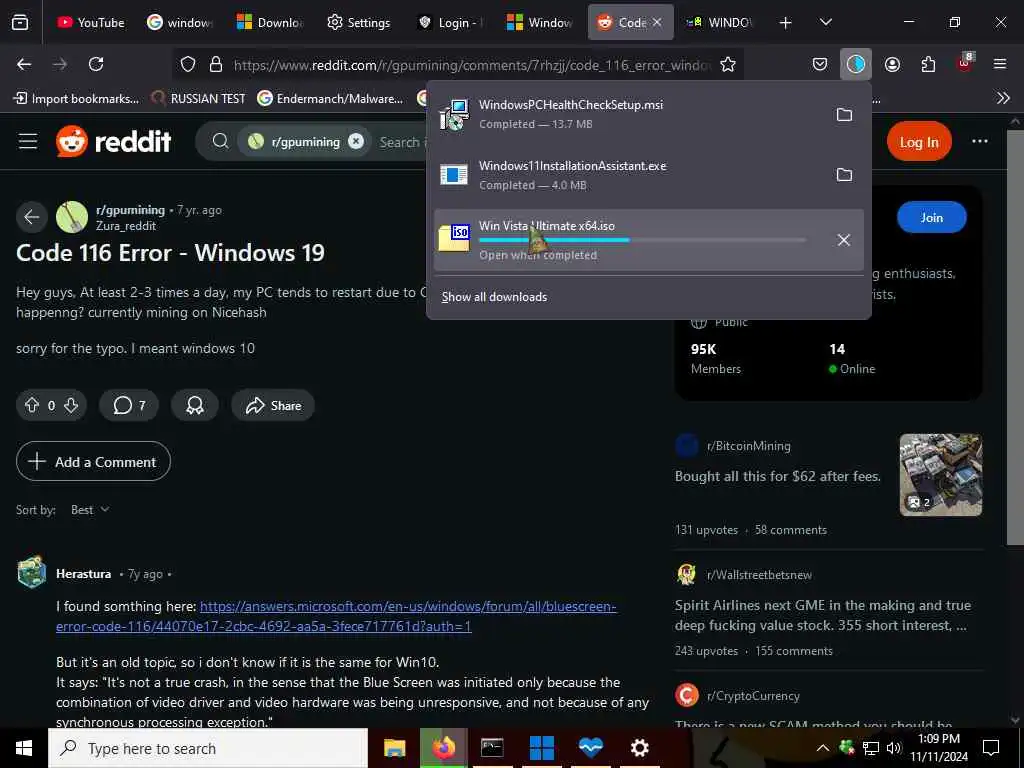
Task: Open containing folder for Windows11InstallationAssistant.exe
Action: 844,174
